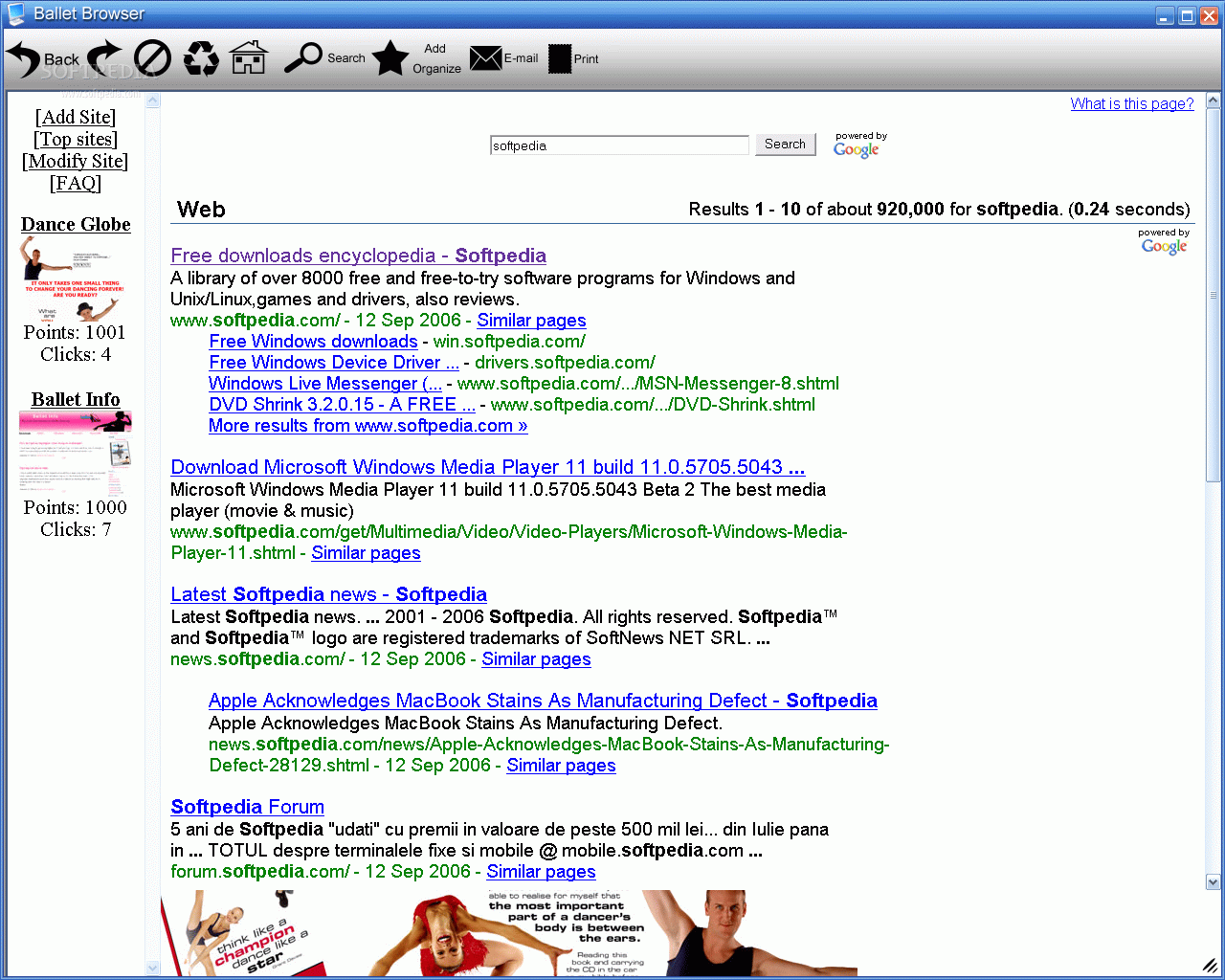Click Similar pages for news.softpedia.com

point(536,659)
